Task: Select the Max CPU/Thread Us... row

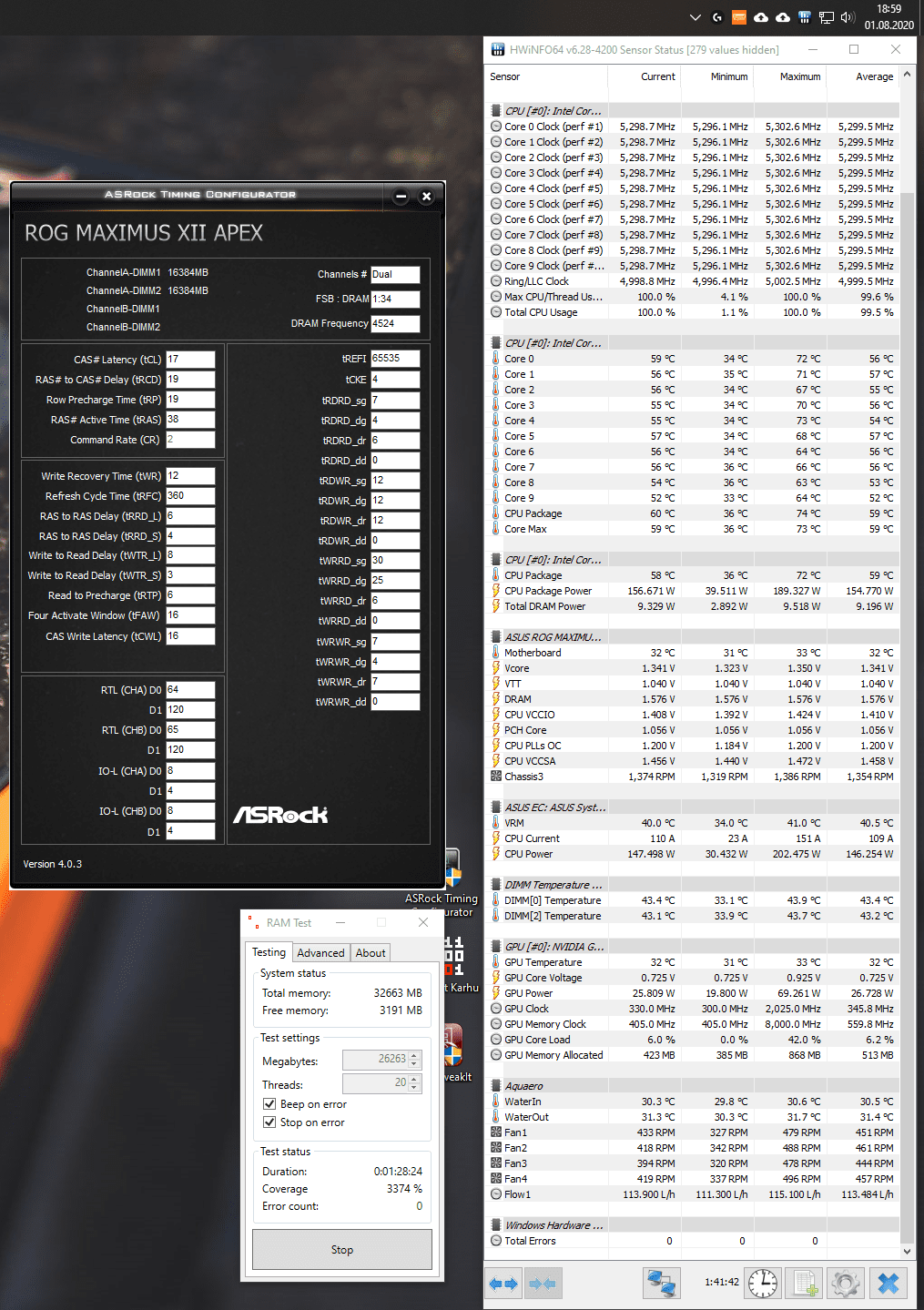Action: [x=694, y=297]
